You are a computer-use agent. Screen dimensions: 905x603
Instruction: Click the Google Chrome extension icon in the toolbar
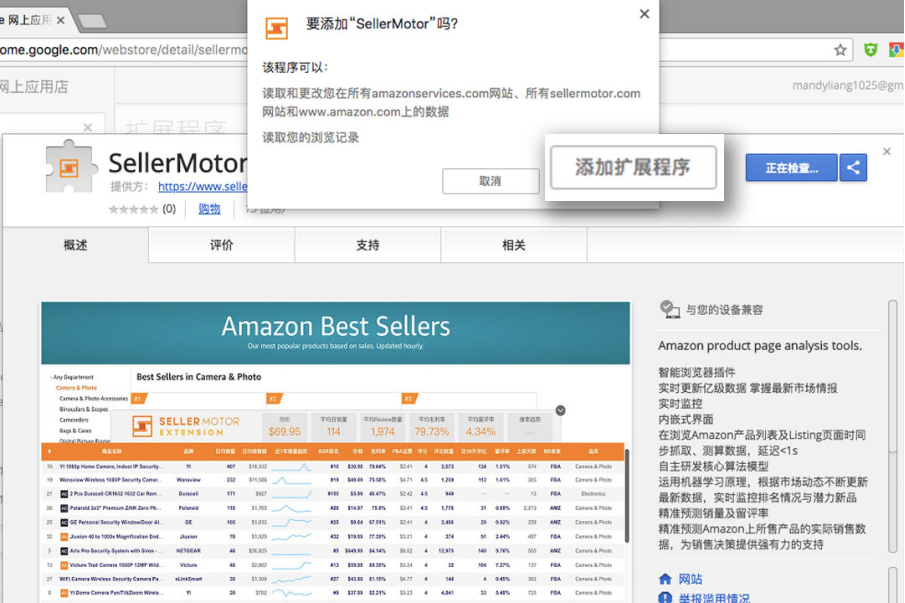(x=896, y=50)
